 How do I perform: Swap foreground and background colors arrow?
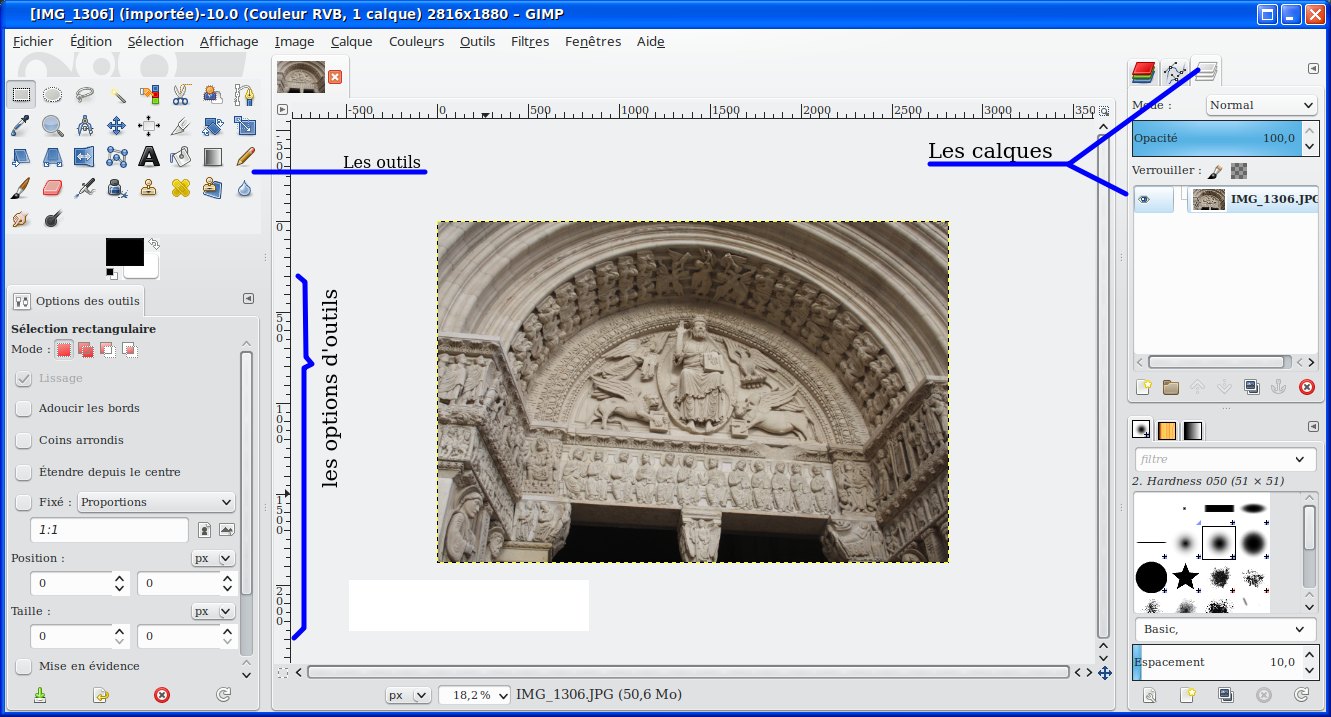tap(154, 243)
